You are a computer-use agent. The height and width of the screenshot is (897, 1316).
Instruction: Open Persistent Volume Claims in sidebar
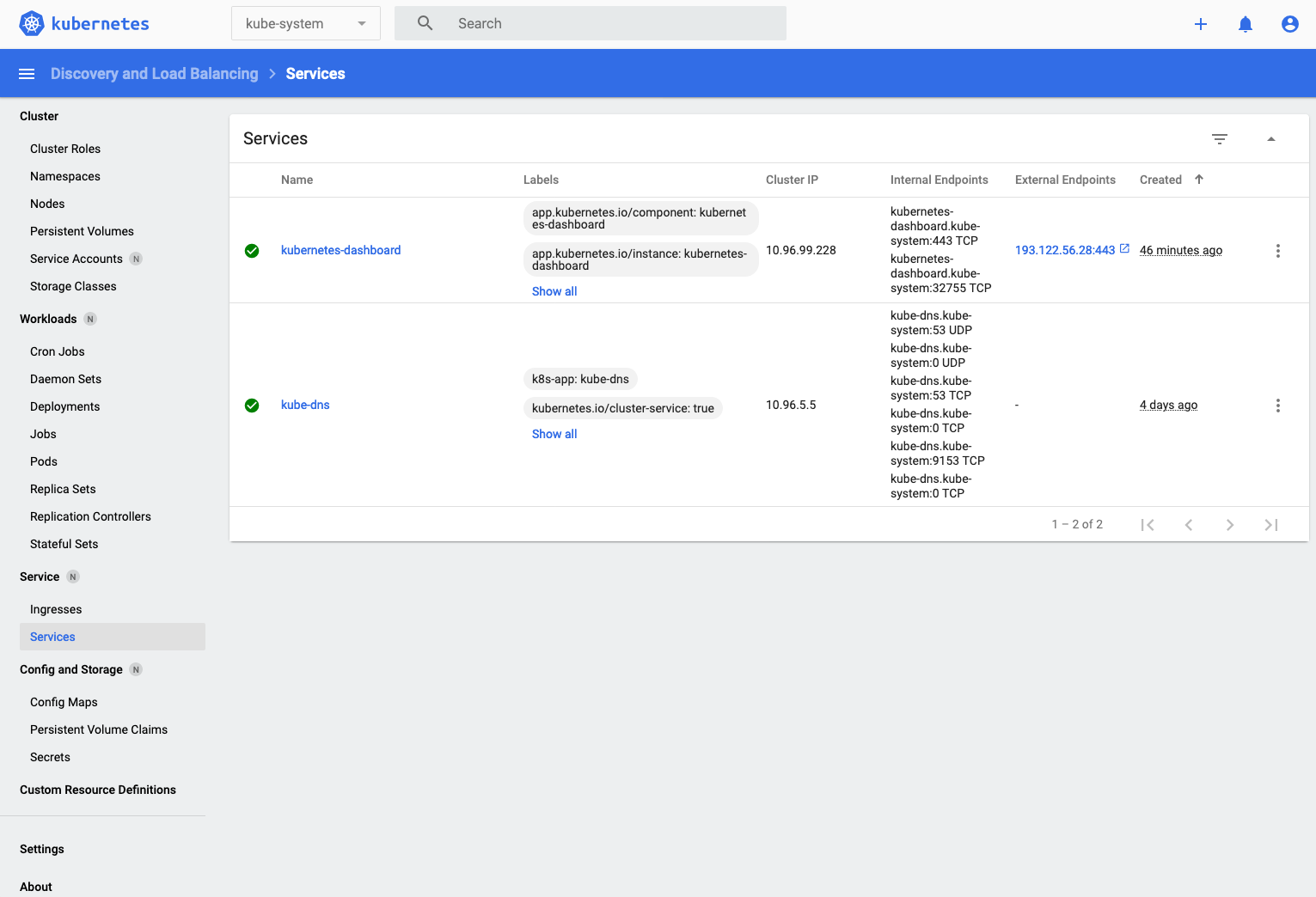pos(99,729)
